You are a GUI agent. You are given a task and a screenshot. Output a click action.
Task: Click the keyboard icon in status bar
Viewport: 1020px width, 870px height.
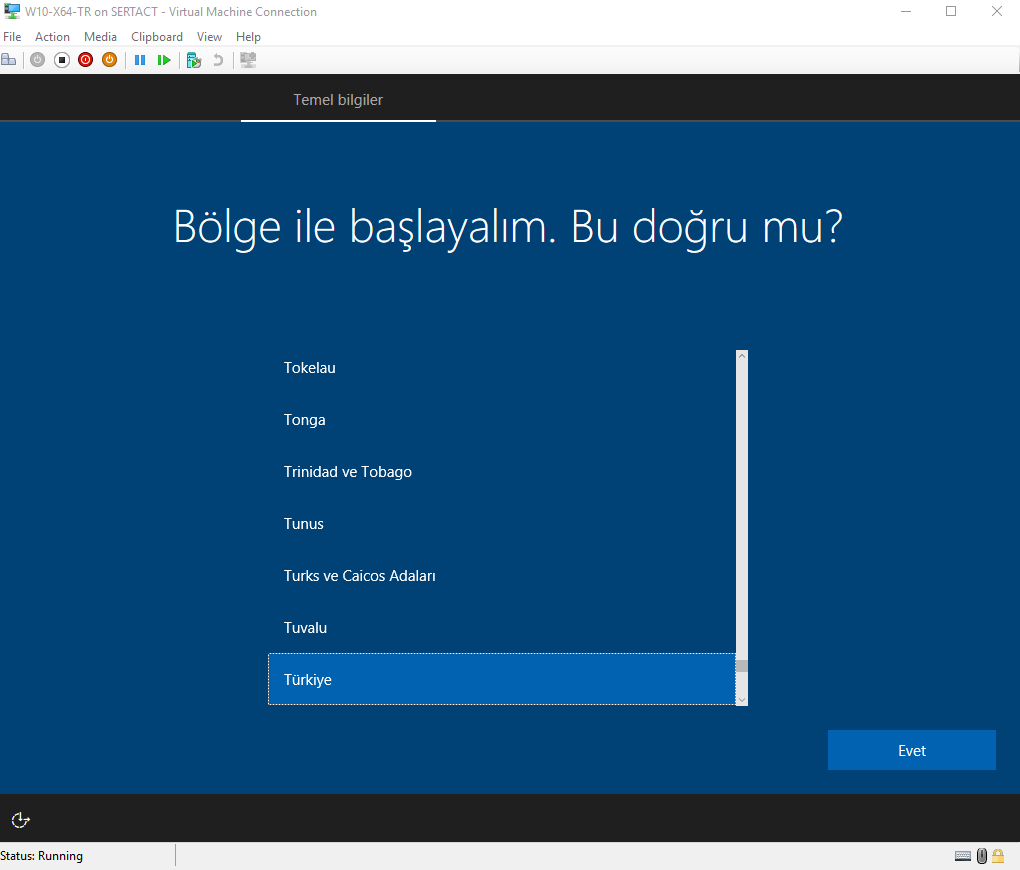click(x=963, y=856)
